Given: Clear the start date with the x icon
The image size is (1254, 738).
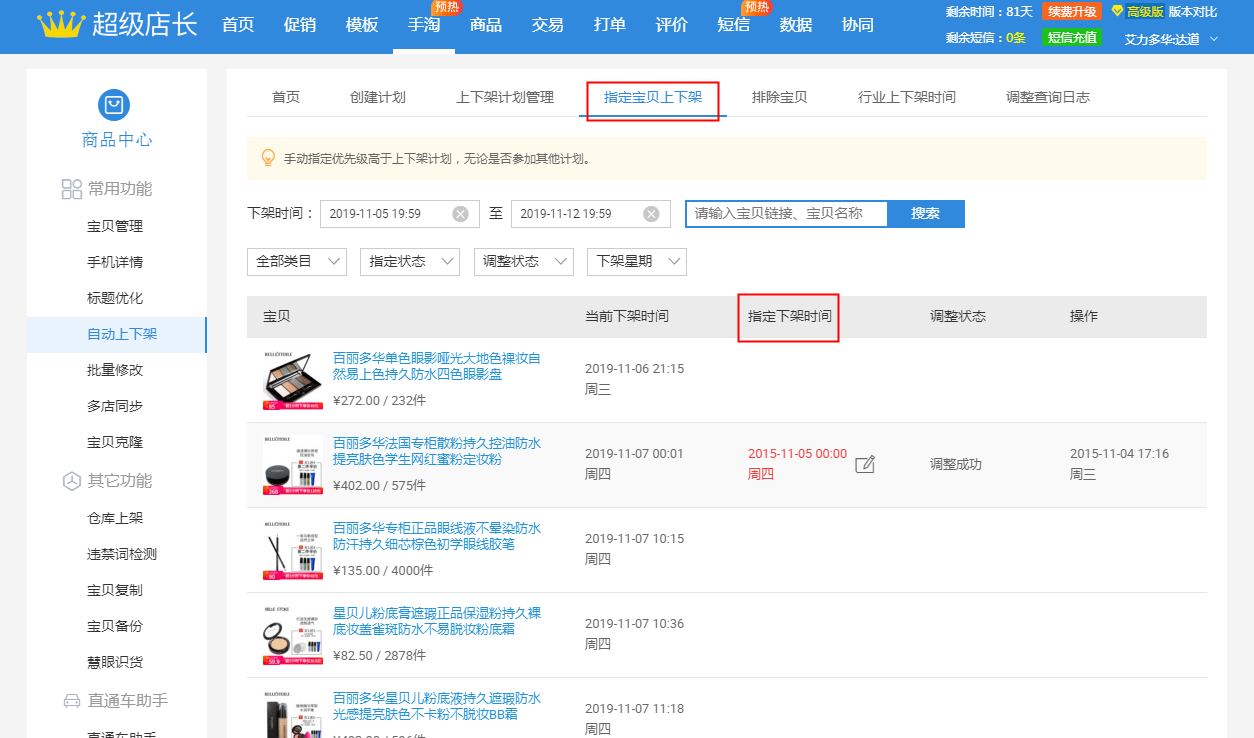Looking at the screenshot, I should point(460,214).
